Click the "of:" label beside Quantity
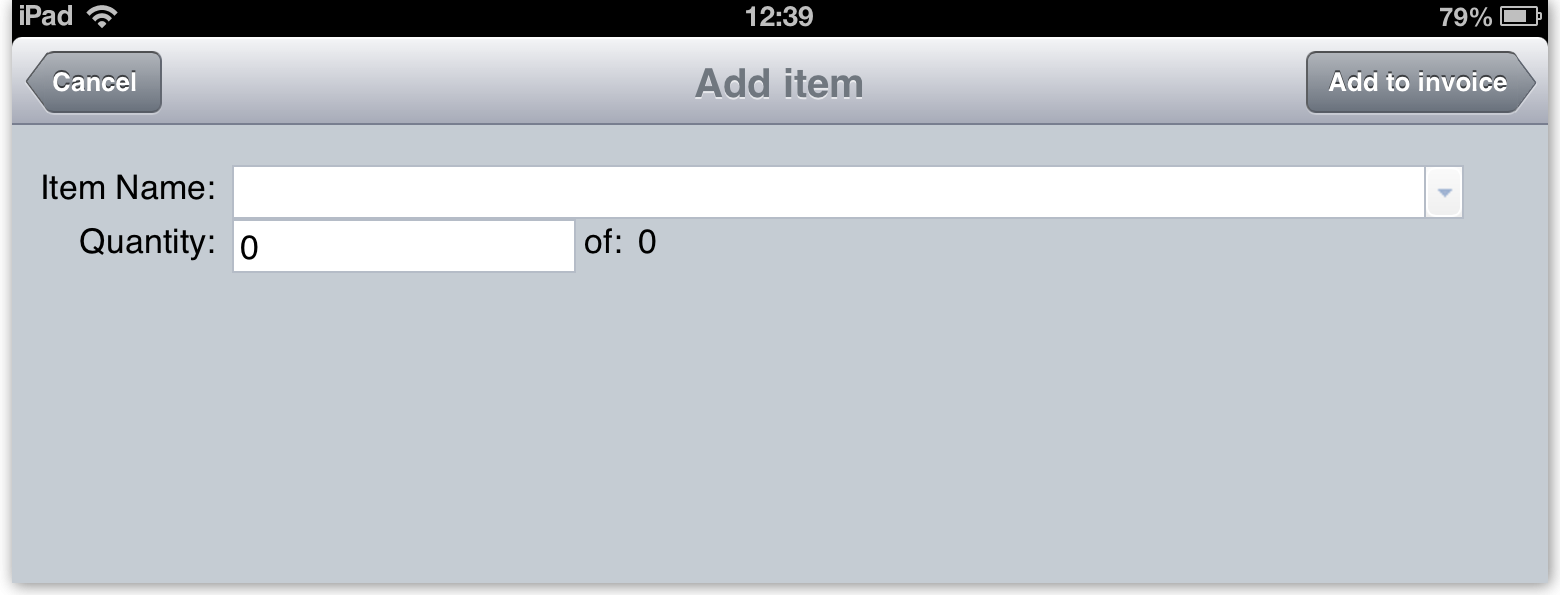 (603, 242)
